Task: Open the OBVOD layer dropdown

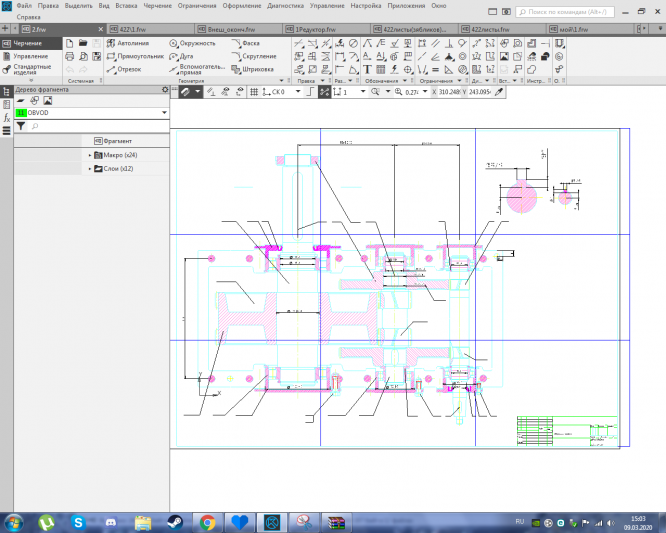Action: coord(163,114)
